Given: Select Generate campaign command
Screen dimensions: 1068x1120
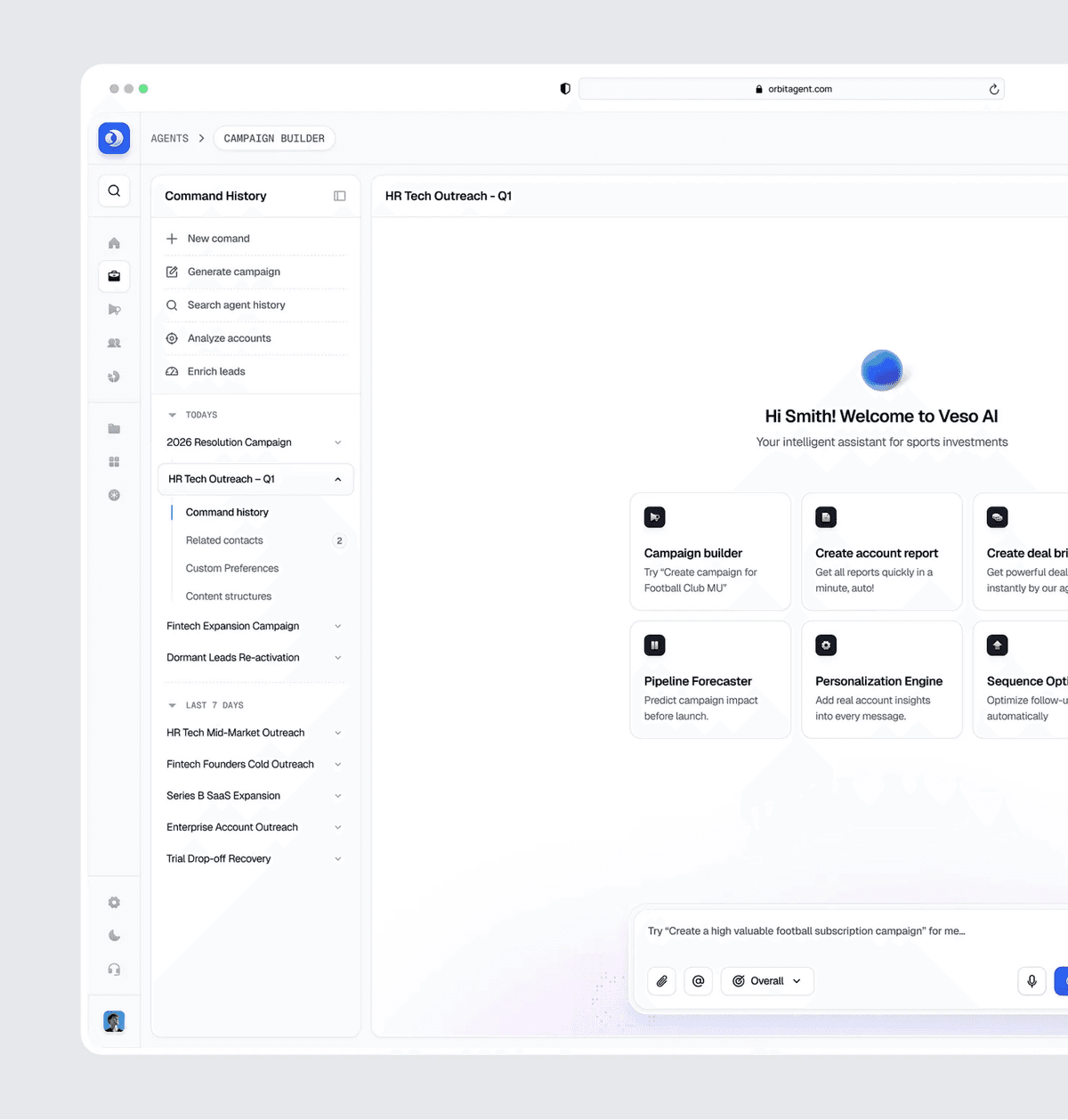Looking at the screenshot, I should [x=255, y=272].
